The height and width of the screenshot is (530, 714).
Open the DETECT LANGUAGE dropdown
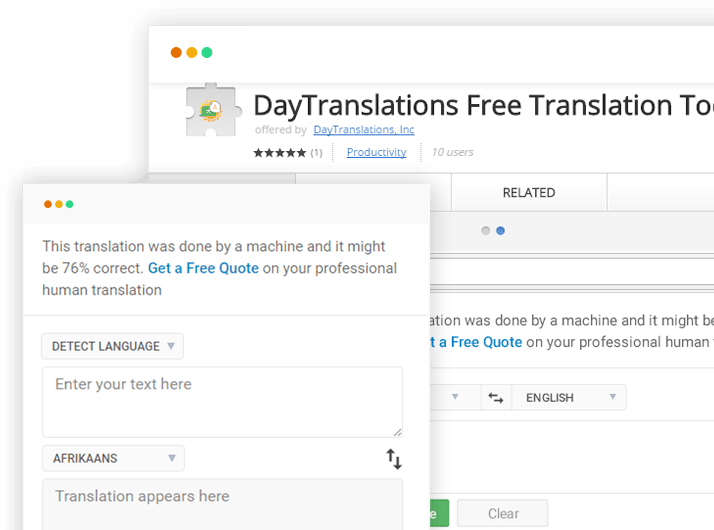112,346
